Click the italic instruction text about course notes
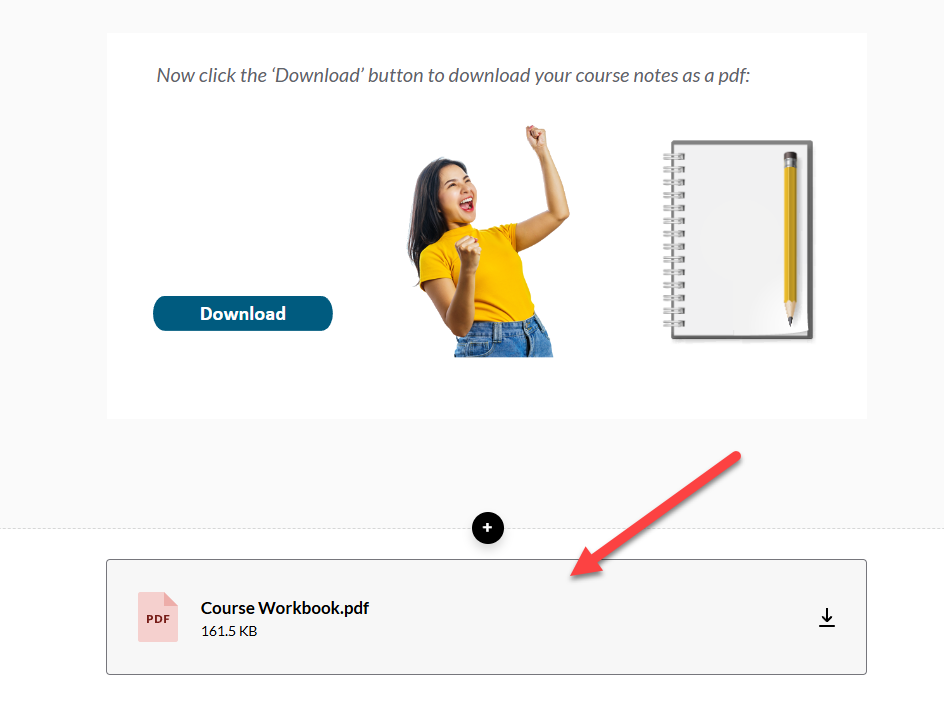Image resolution: width=944 pixels, height=702 pixels. 453,75
